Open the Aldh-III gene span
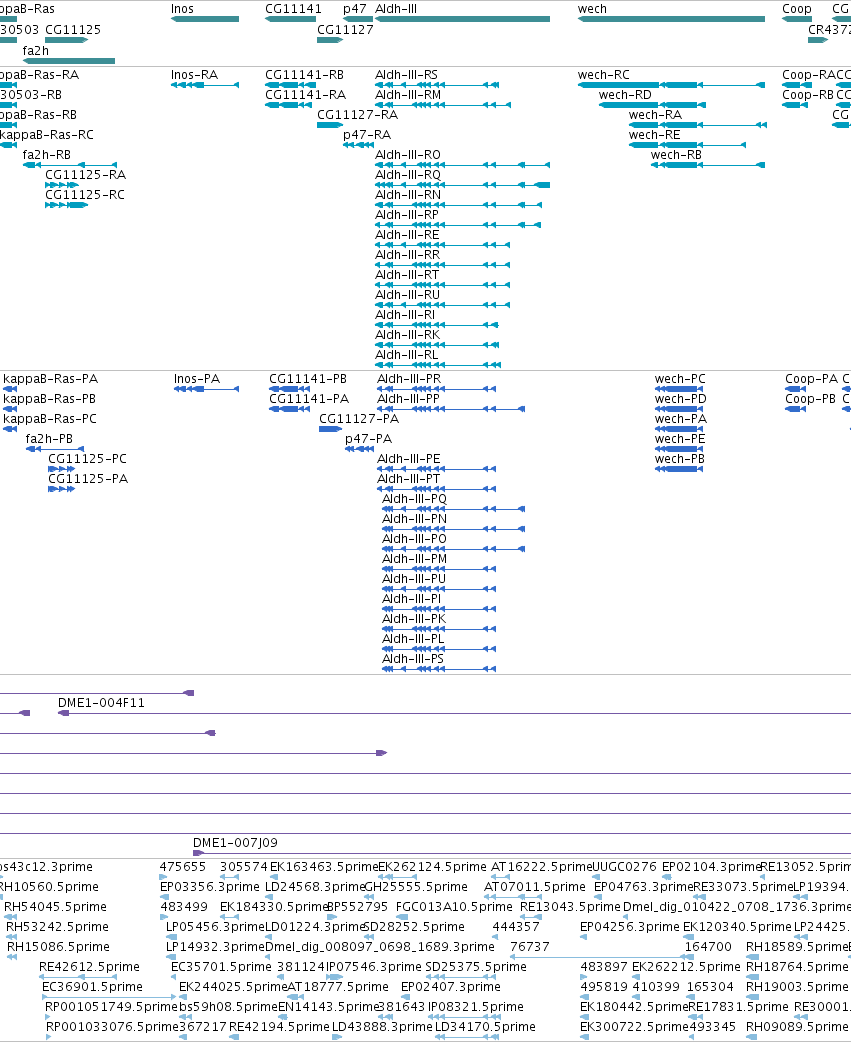 [x=462, y=19]
